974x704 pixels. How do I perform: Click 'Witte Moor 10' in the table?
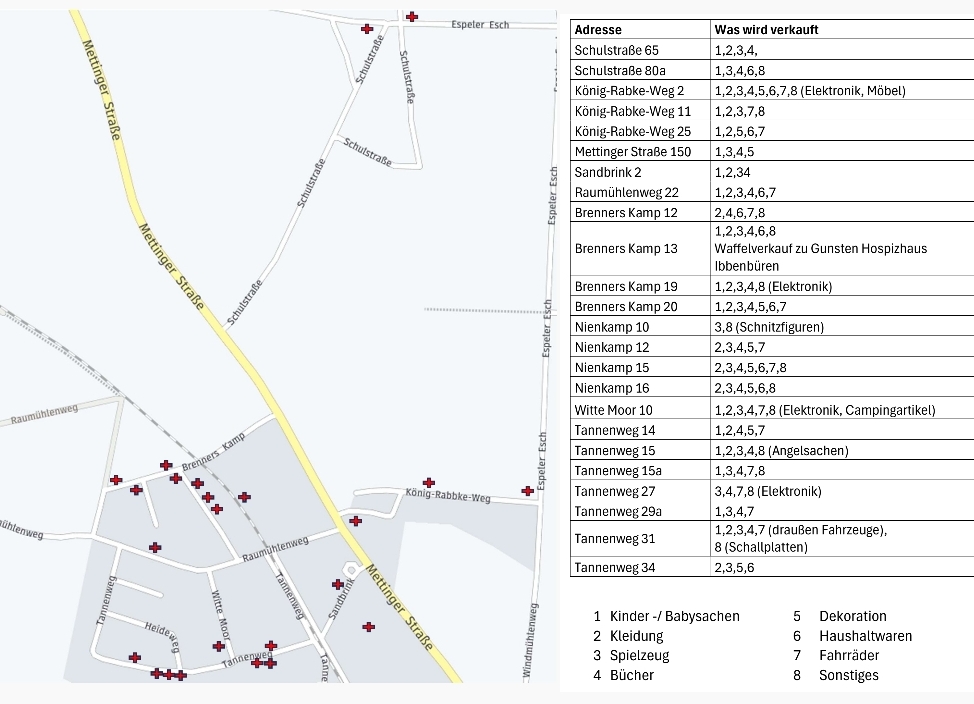[x=640, y=410]
